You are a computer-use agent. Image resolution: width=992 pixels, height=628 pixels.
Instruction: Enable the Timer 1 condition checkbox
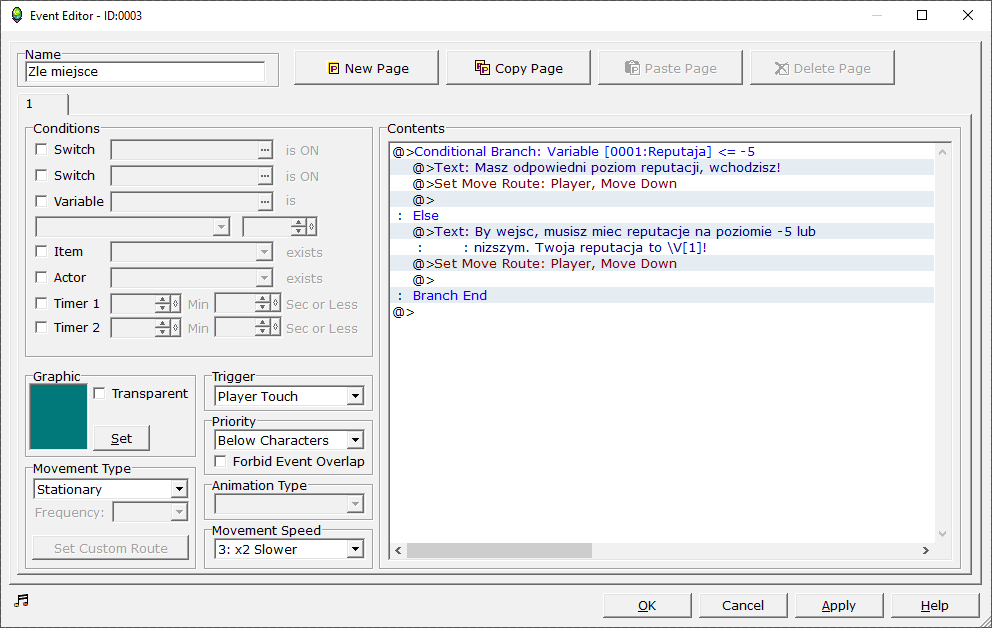[x=42, y=303]
